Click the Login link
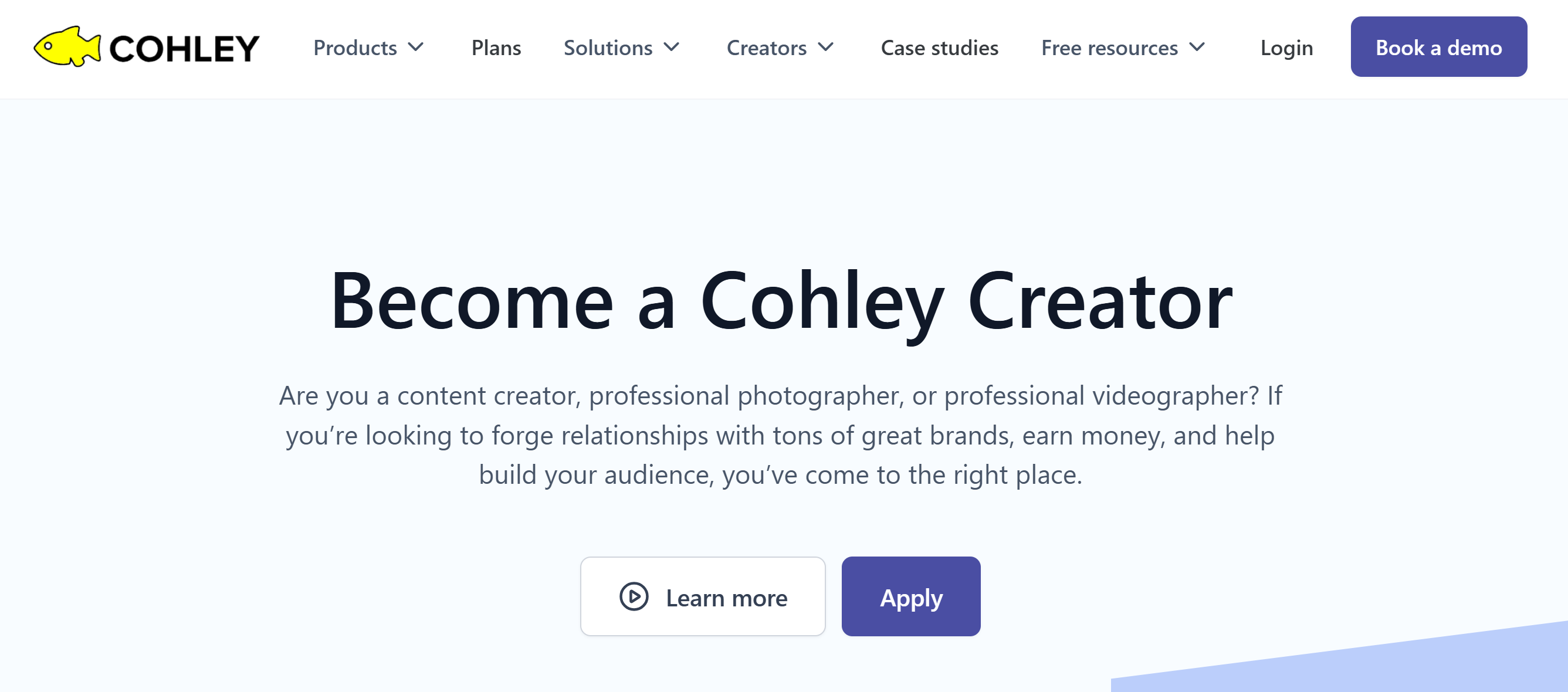The height and width of the screenshot is (692, 1568). pos(1286,48)
